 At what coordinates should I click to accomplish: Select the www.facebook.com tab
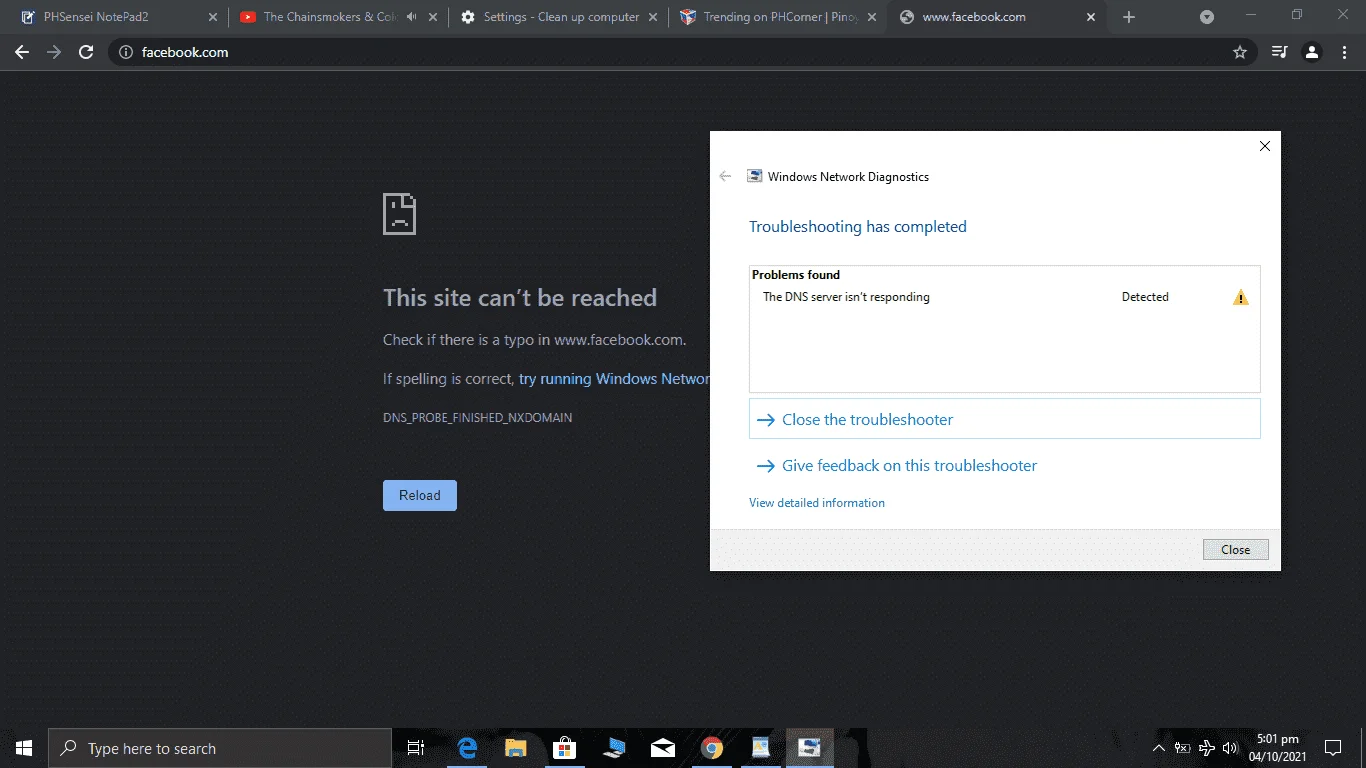point(998,17)
